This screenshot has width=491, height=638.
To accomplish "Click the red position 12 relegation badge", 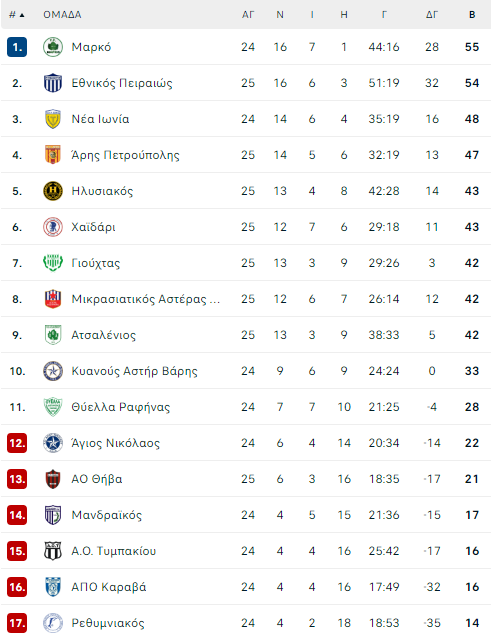I will click(x=17, y=443).
